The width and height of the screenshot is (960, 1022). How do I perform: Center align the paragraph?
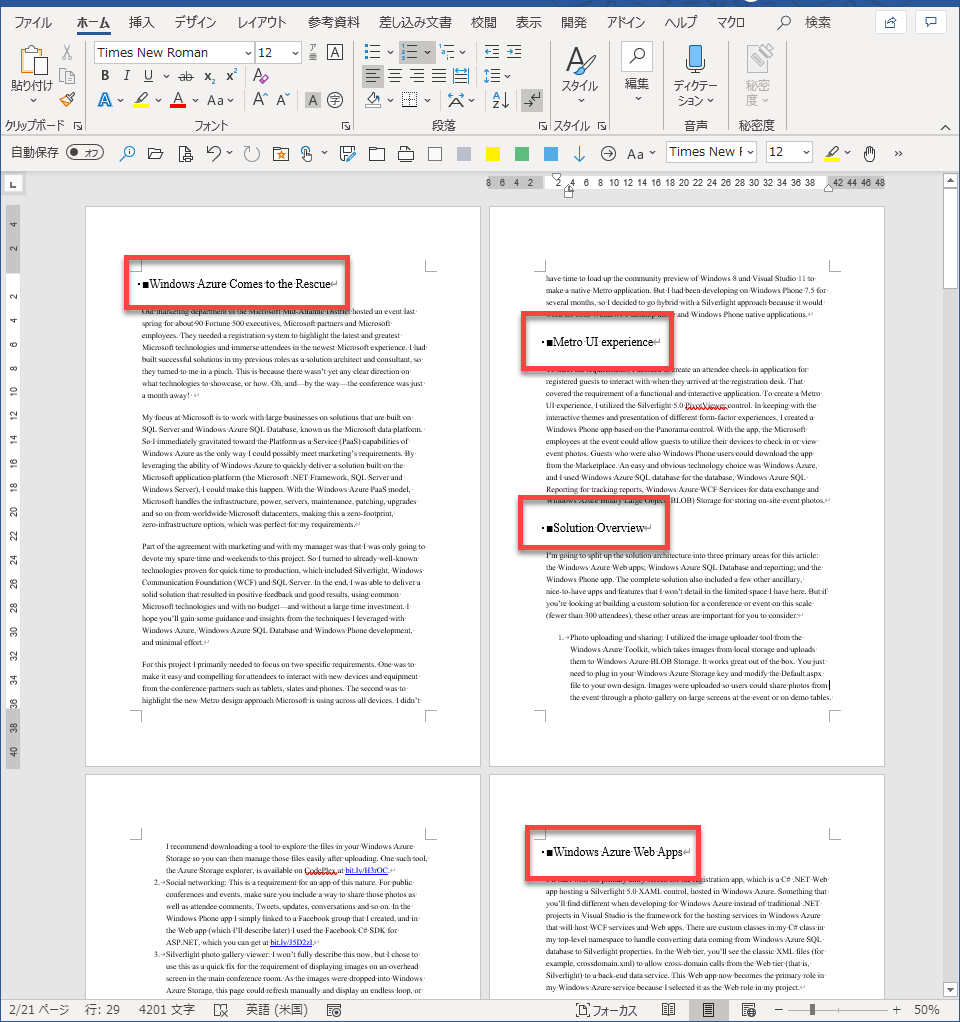(395, 76)
